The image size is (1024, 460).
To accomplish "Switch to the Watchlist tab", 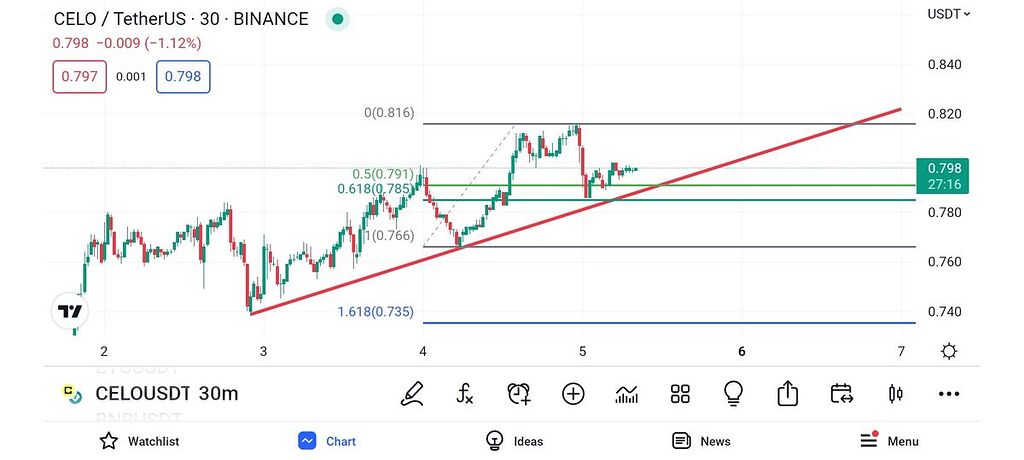I will (139, 441).
